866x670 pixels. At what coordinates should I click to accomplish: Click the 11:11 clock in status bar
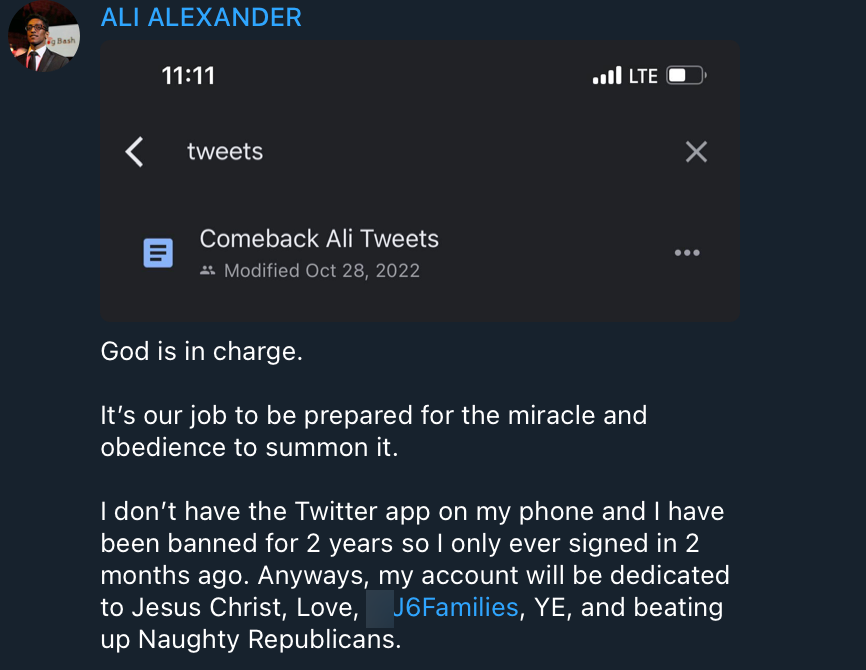click(x=188, y=76)
